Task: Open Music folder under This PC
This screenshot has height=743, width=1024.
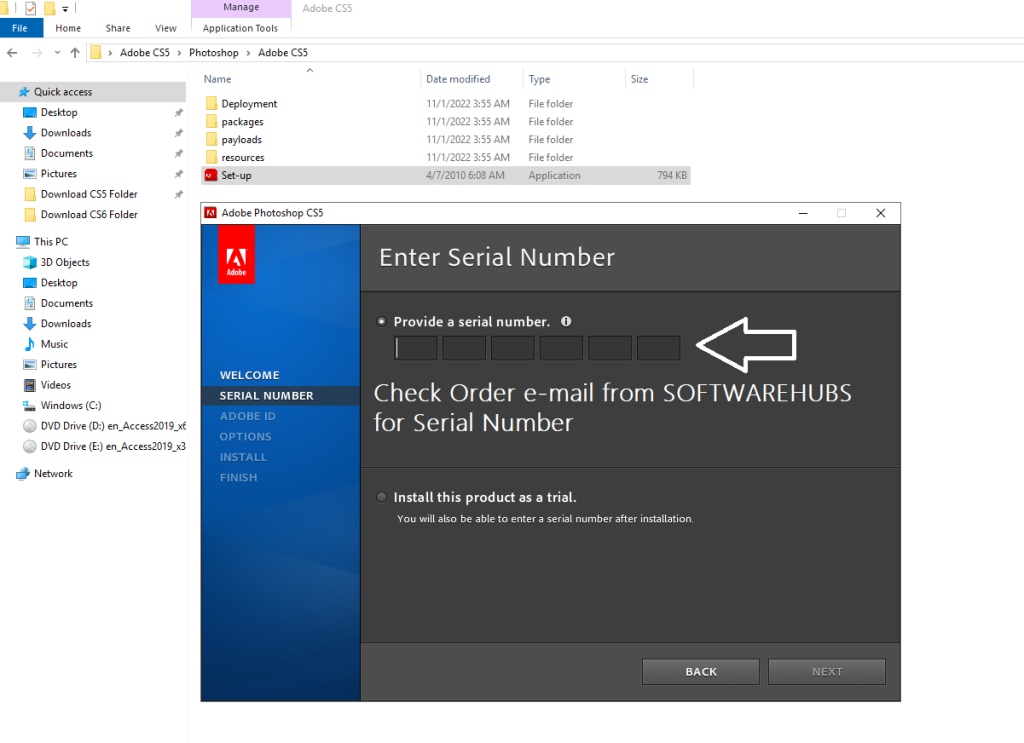Action: [x=54, y=344]
